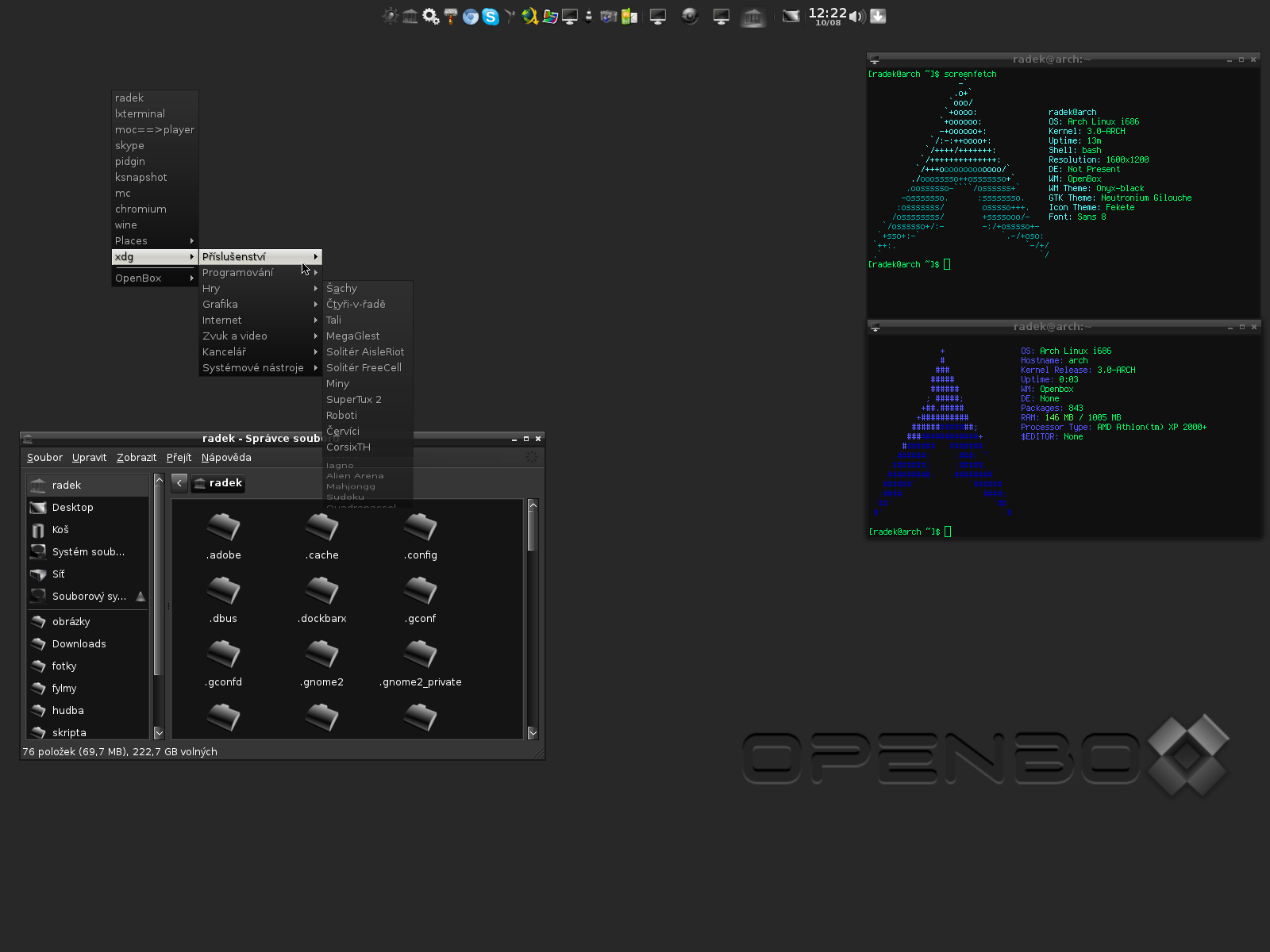Open the Soubor menu

pos(44,458)
